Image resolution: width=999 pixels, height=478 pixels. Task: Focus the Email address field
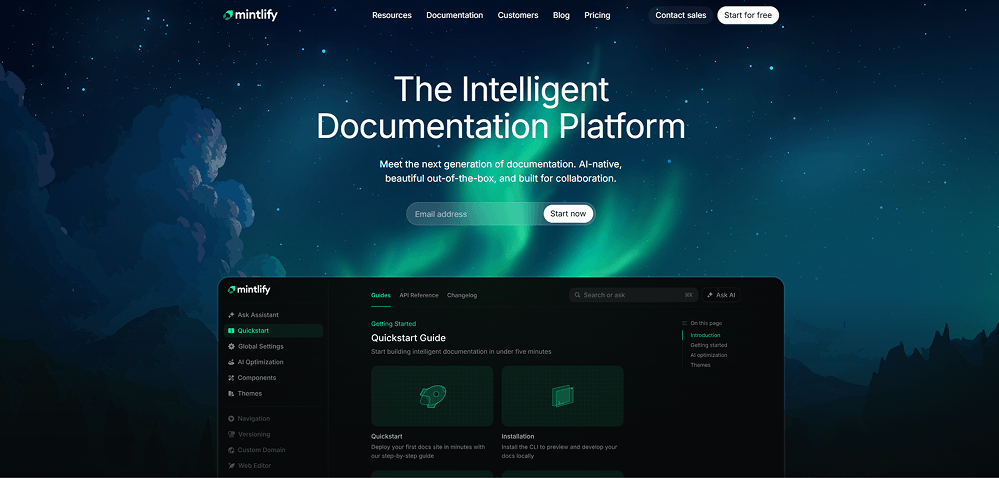click(475, 214)
